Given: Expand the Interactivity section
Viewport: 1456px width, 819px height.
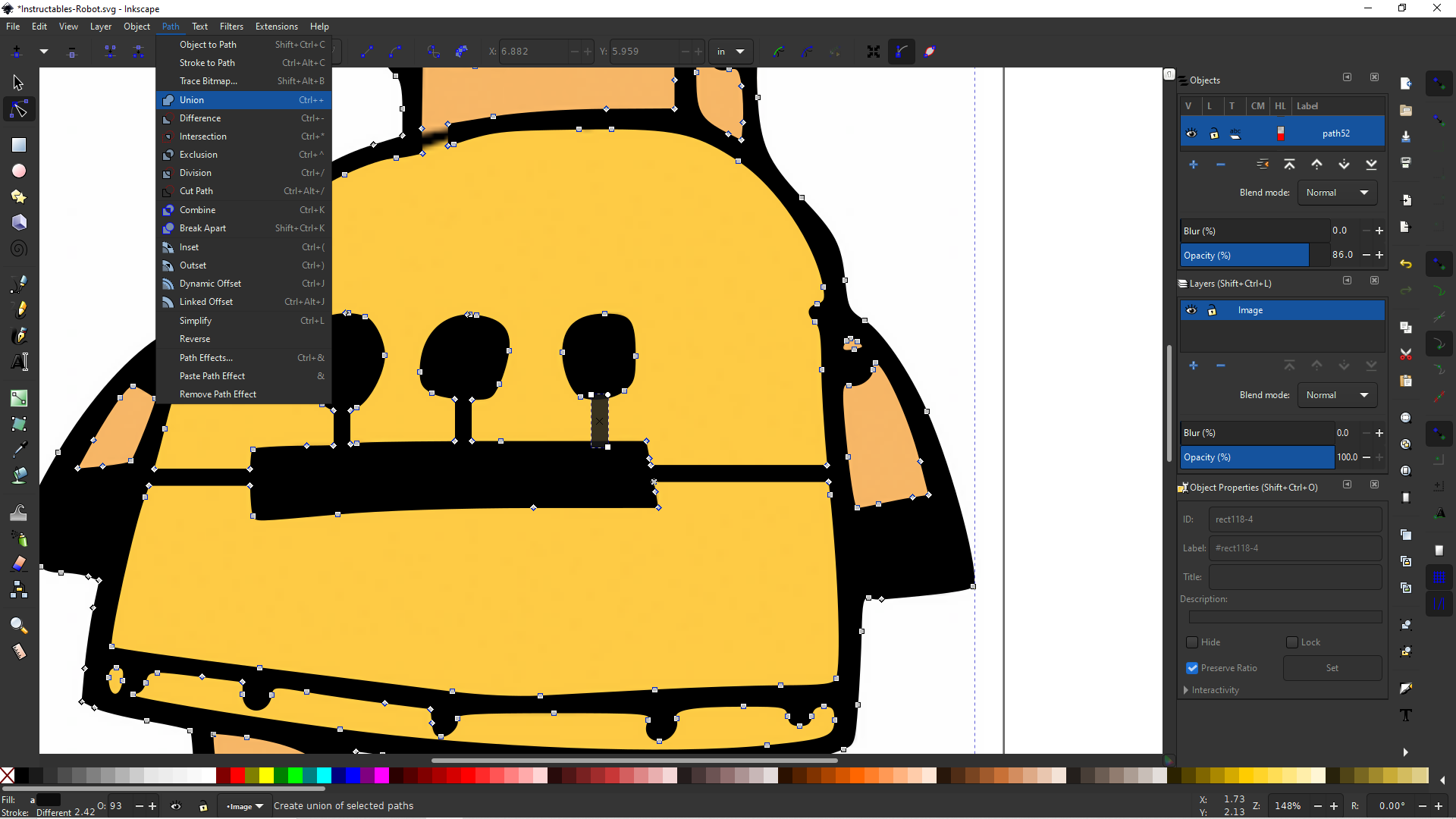Looking at the screenshot, I should [1213, 690].
